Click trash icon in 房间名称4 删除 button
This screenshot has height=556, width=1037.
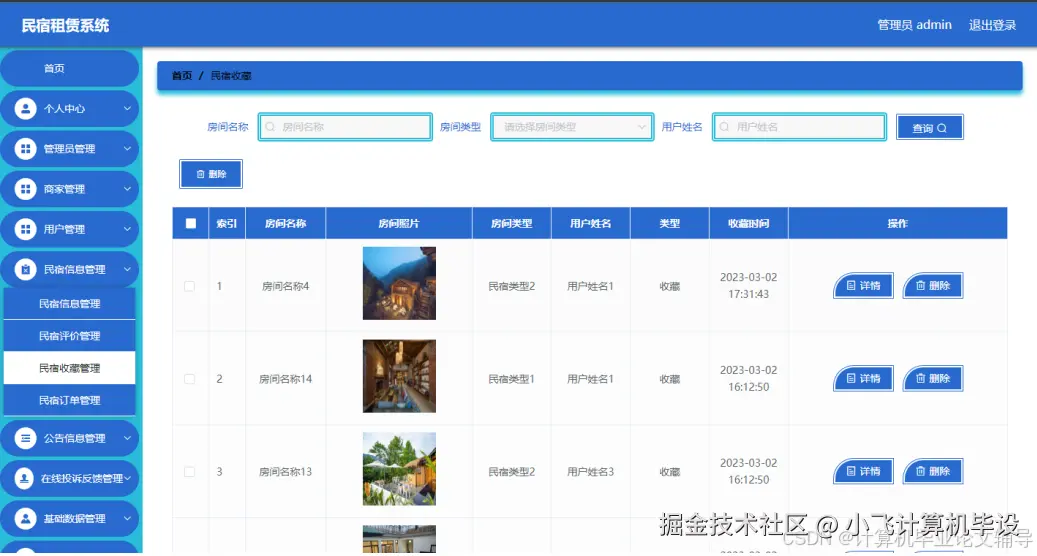tap(920, 286)
